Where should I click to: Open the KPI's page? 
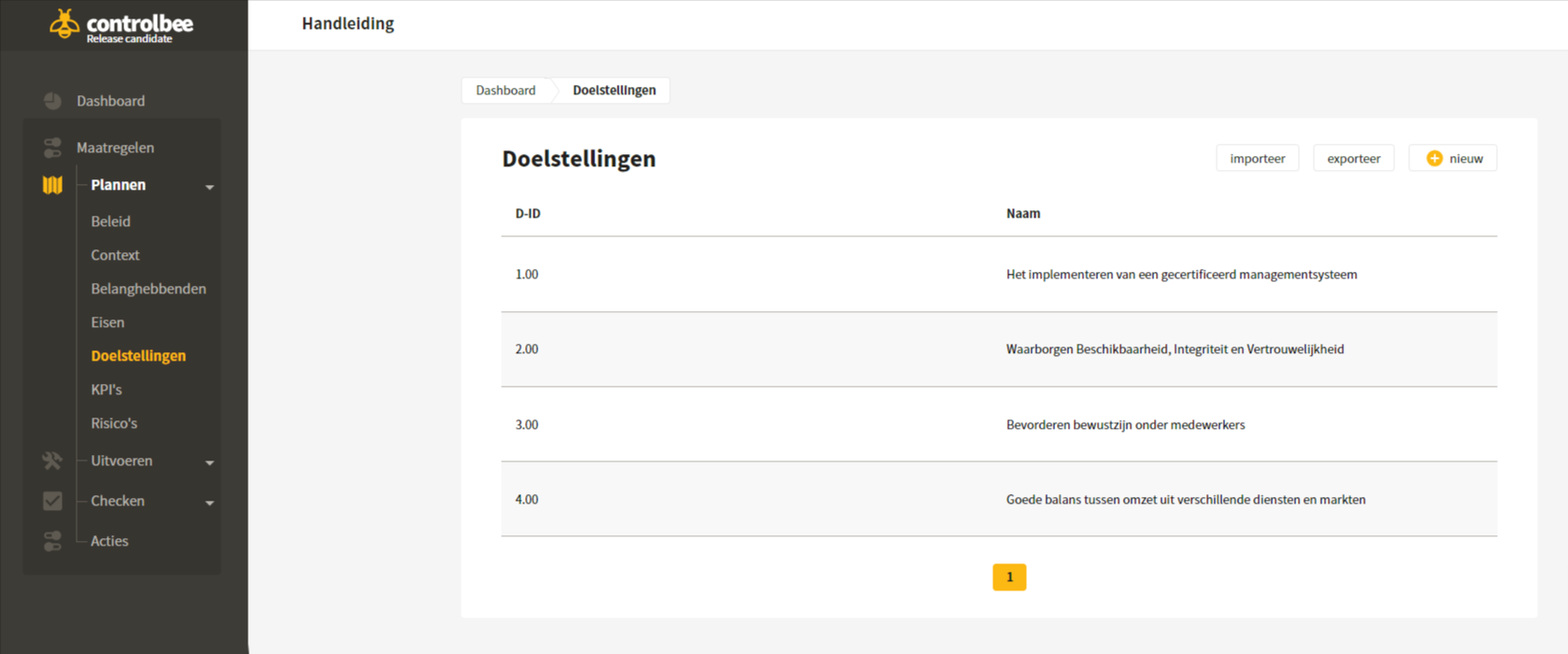tap(107, 390)
